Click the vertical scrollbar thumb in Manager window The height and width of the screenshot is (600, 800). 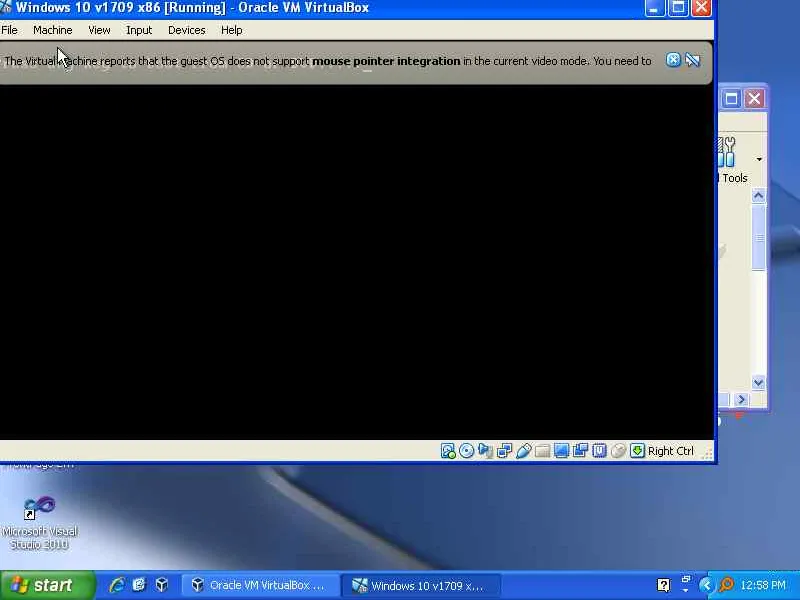coord(759,237)
